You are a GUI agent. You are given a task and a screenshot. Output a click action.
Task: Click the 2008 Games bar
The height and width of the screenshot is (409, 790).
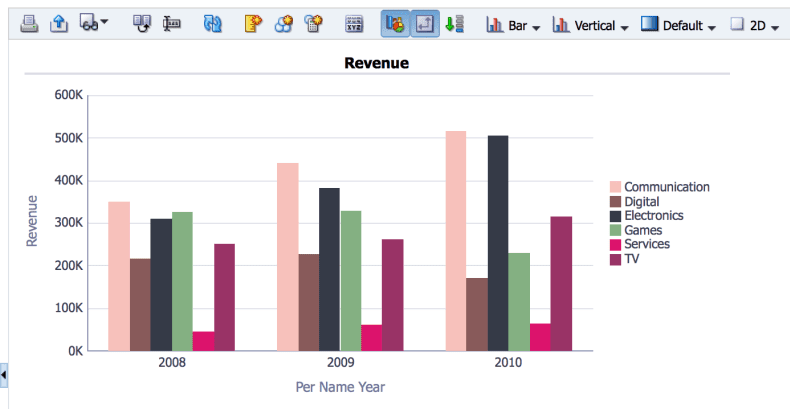pyautogui.click(x=182, y=281)
